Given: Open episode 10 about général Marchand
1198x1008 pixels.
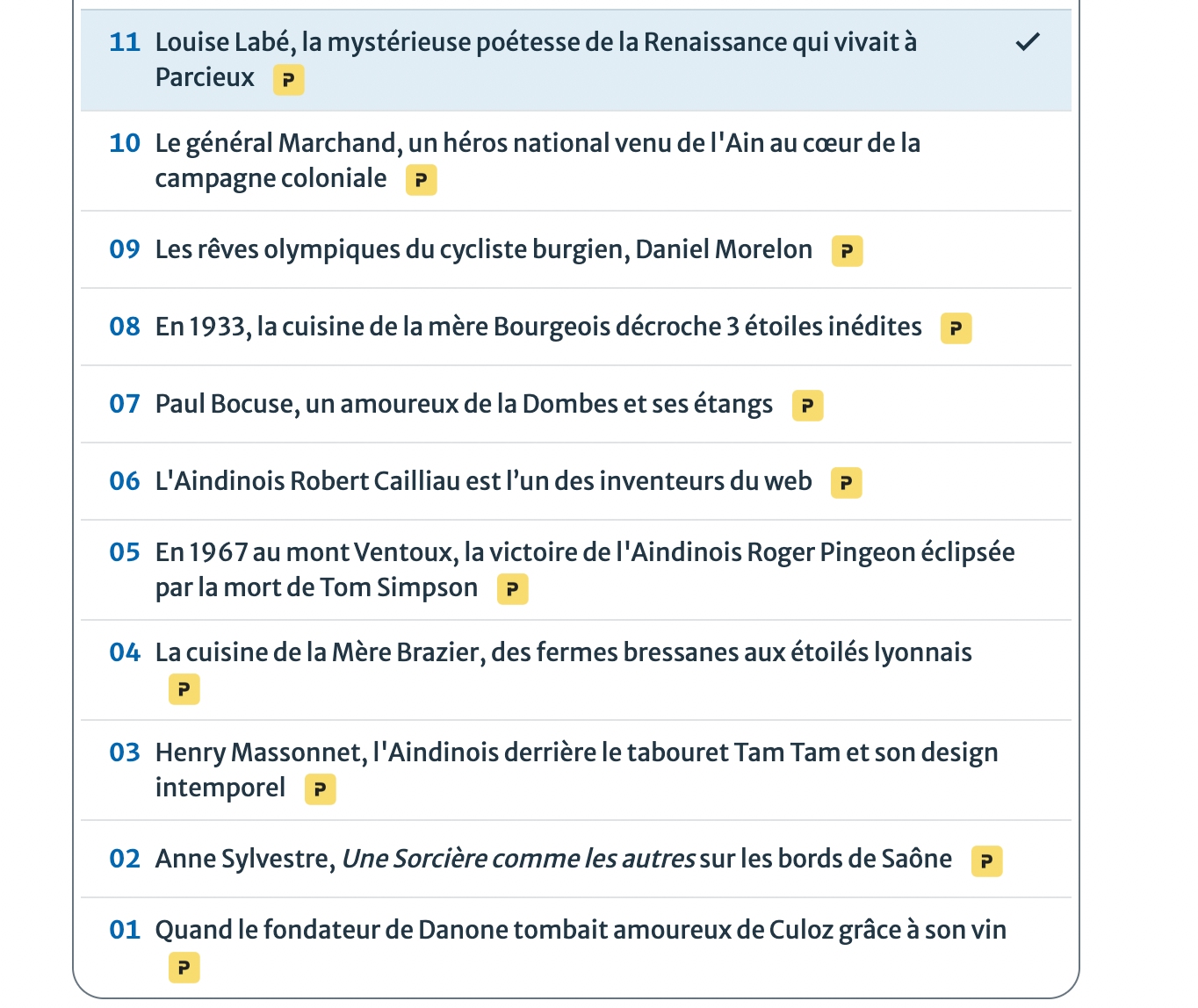Looking at the screenshot, I should click(537, 143).
